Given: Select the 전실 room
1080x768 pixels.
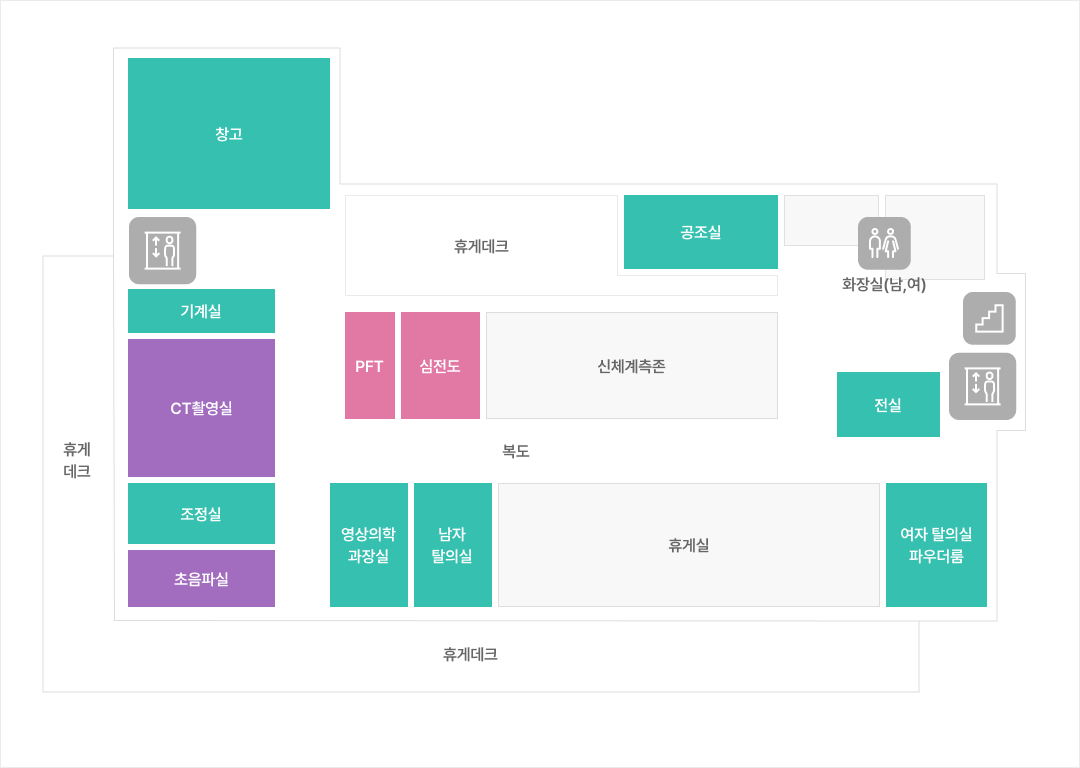Looking at the screenshot, I should click(x=888, y=405).
